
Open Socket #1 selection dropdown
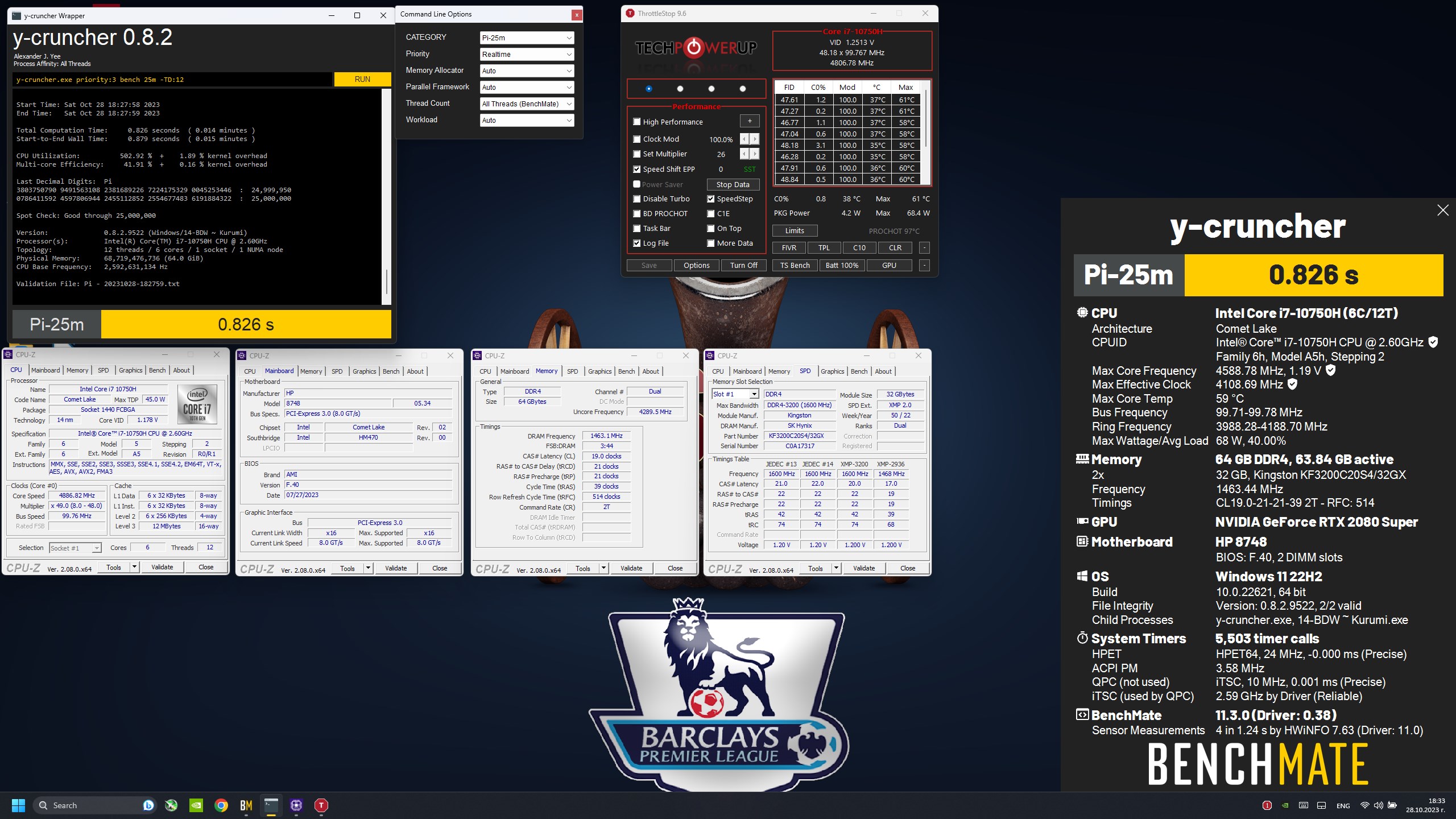(75, 548)
